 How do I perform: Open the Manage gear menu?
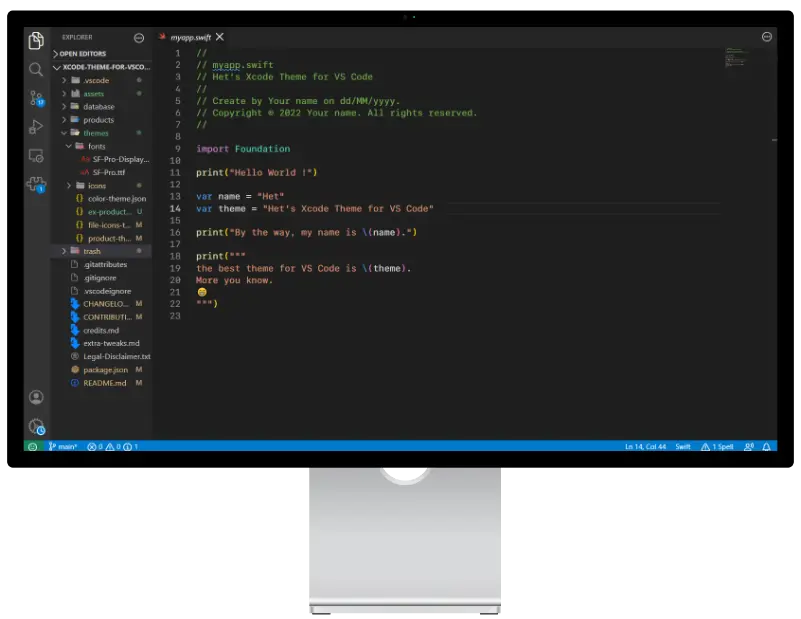click(36, 426)
